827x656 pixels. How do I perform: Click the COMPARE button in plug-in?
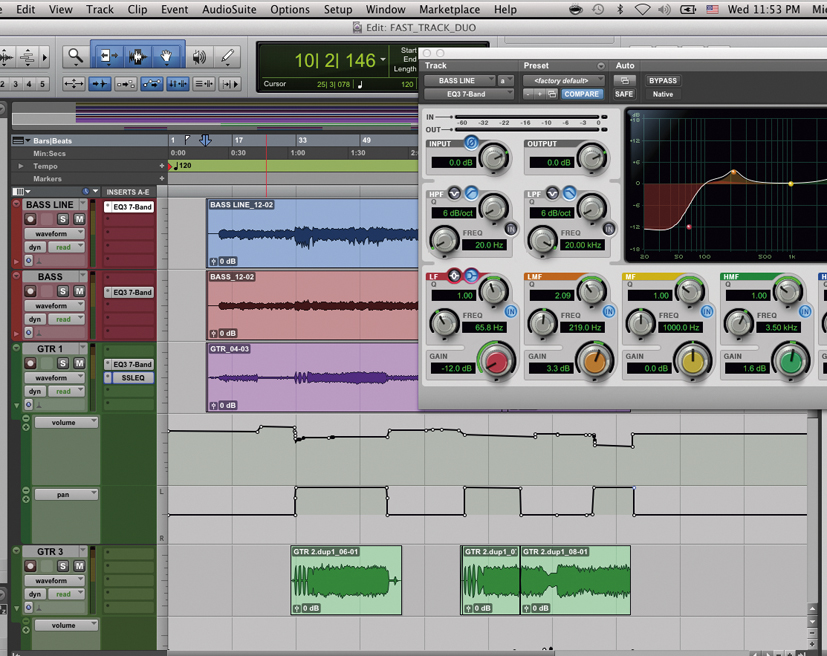[x=581, y=94]
